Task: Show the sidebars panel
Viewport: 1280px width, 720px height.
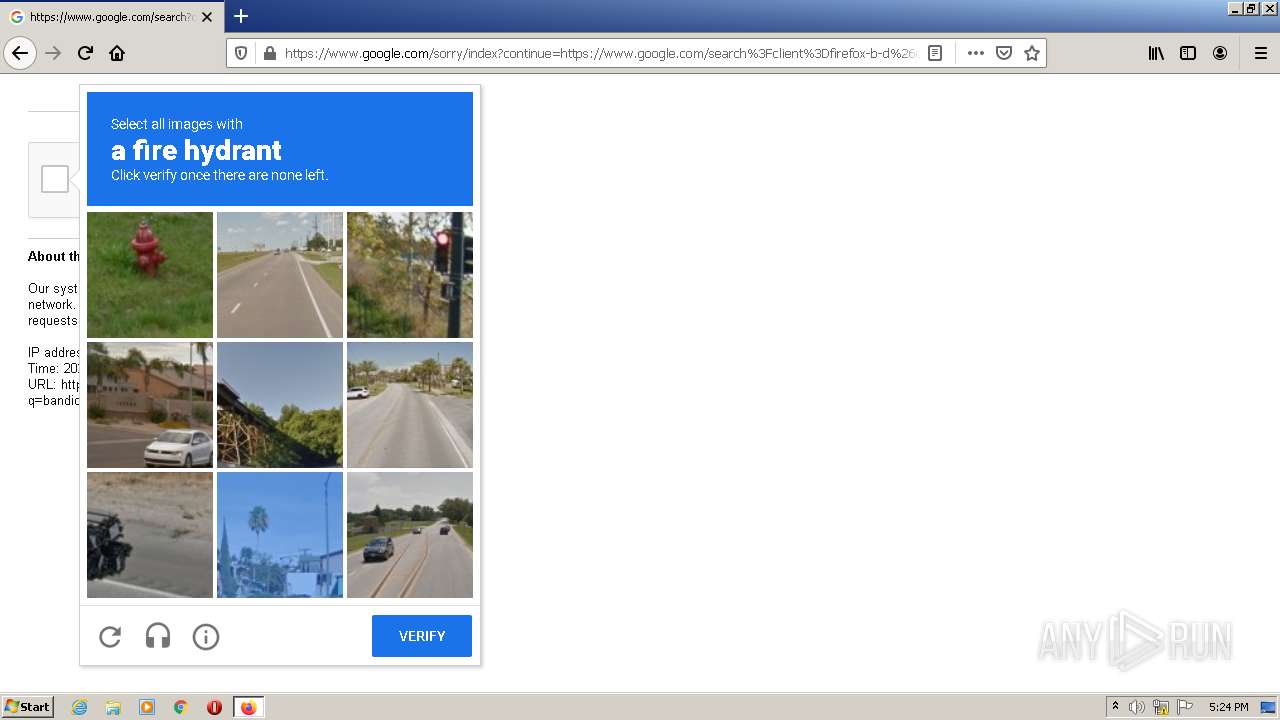Action: point(1188,53)
